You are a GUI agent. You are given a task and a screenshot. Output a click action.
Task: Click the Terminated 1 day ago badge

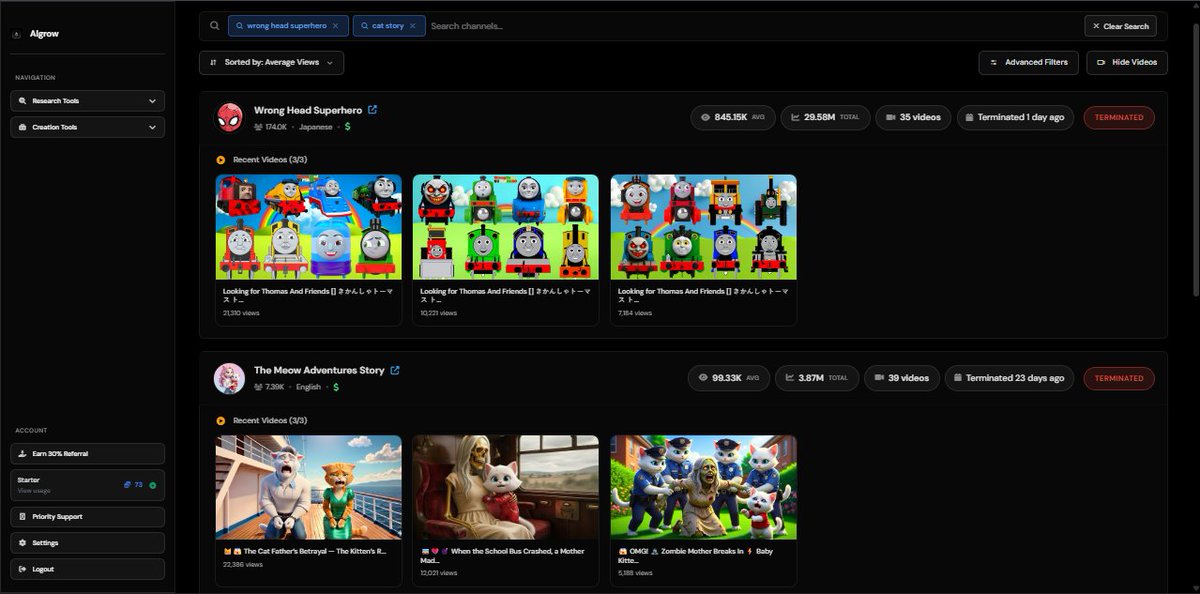pyautogui.click(x=1016, y=117)
